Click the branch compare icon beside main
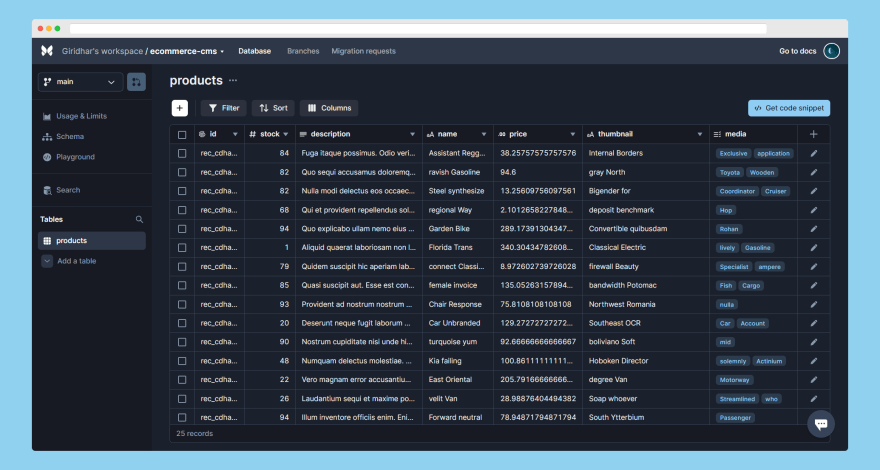880x470 pixels. (136, 82)
